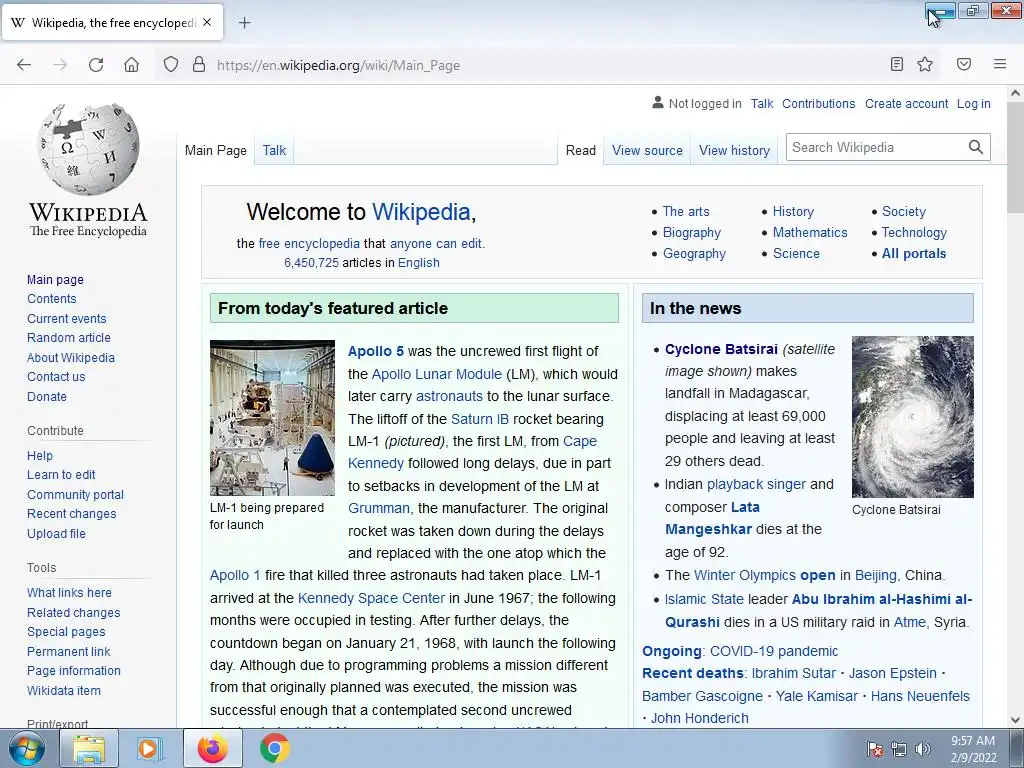Select the Wikipedia browser tab

(112, 23)
